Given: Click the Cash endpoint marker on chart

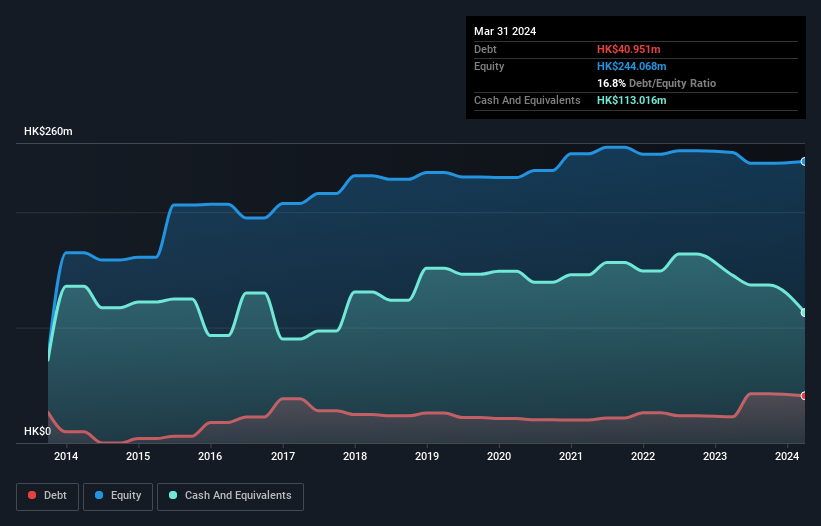Looking at the screenshot, I should click(x=804, y=312).
